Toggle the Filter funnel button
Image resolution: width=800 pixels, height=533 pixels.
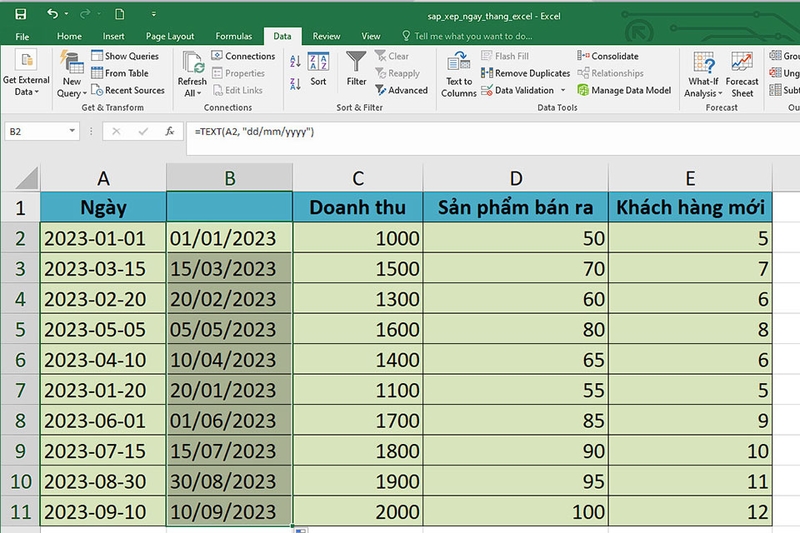coord(356,69)
